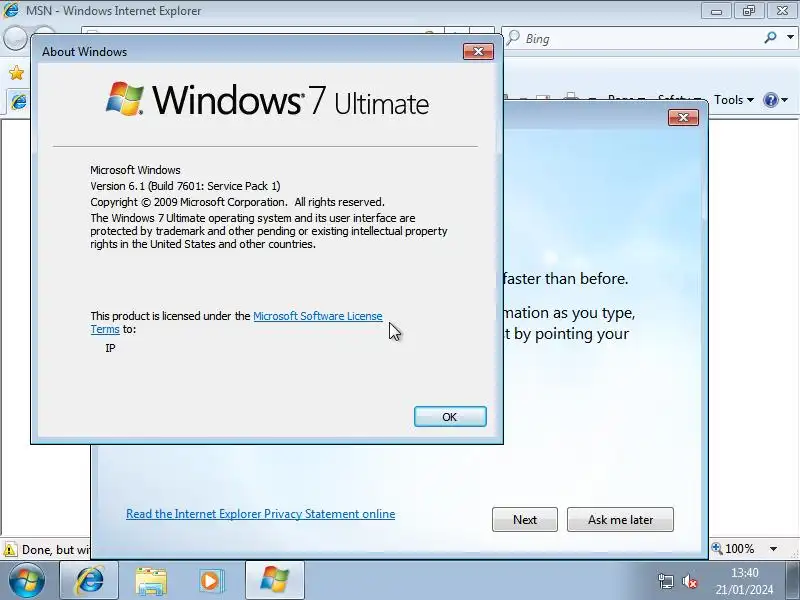Open the Help question mark menu
The image size is (800, 600).
coord(770,100)
